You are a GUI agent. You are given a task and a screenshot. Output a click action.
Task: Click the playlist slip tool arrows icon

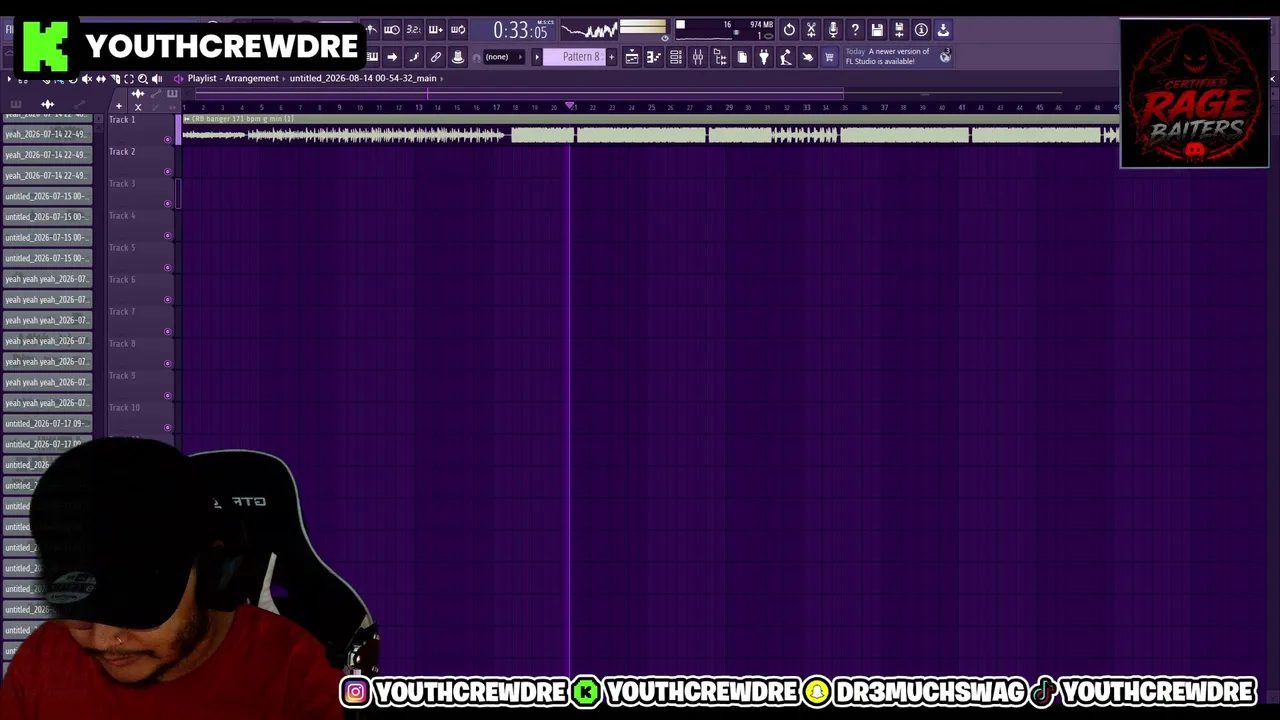click(101, 79)
